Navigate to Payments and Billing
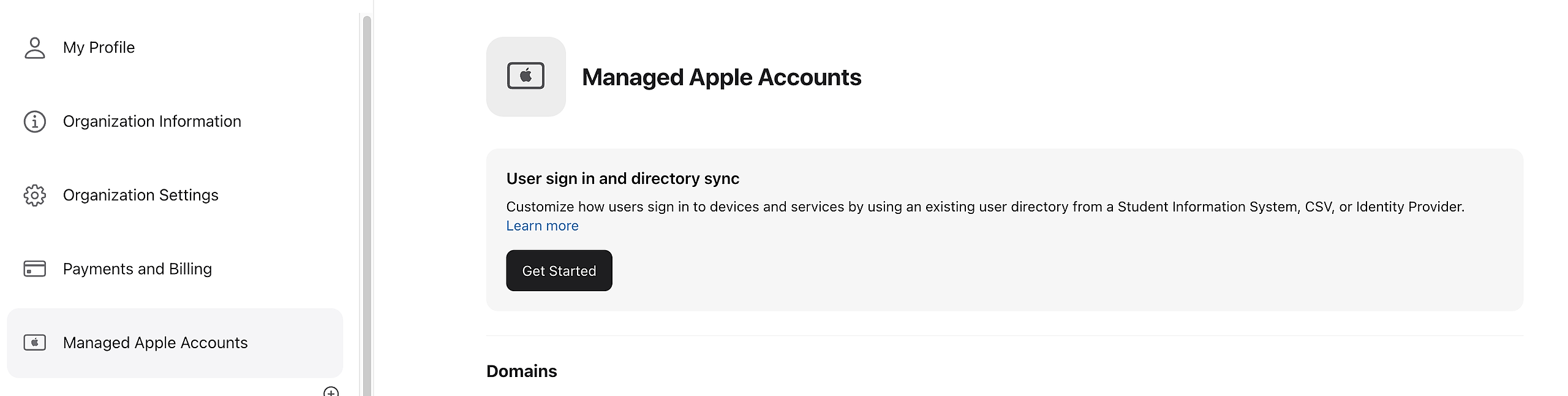This screenshot has width=1568, height=396. [x=137, y=269]
